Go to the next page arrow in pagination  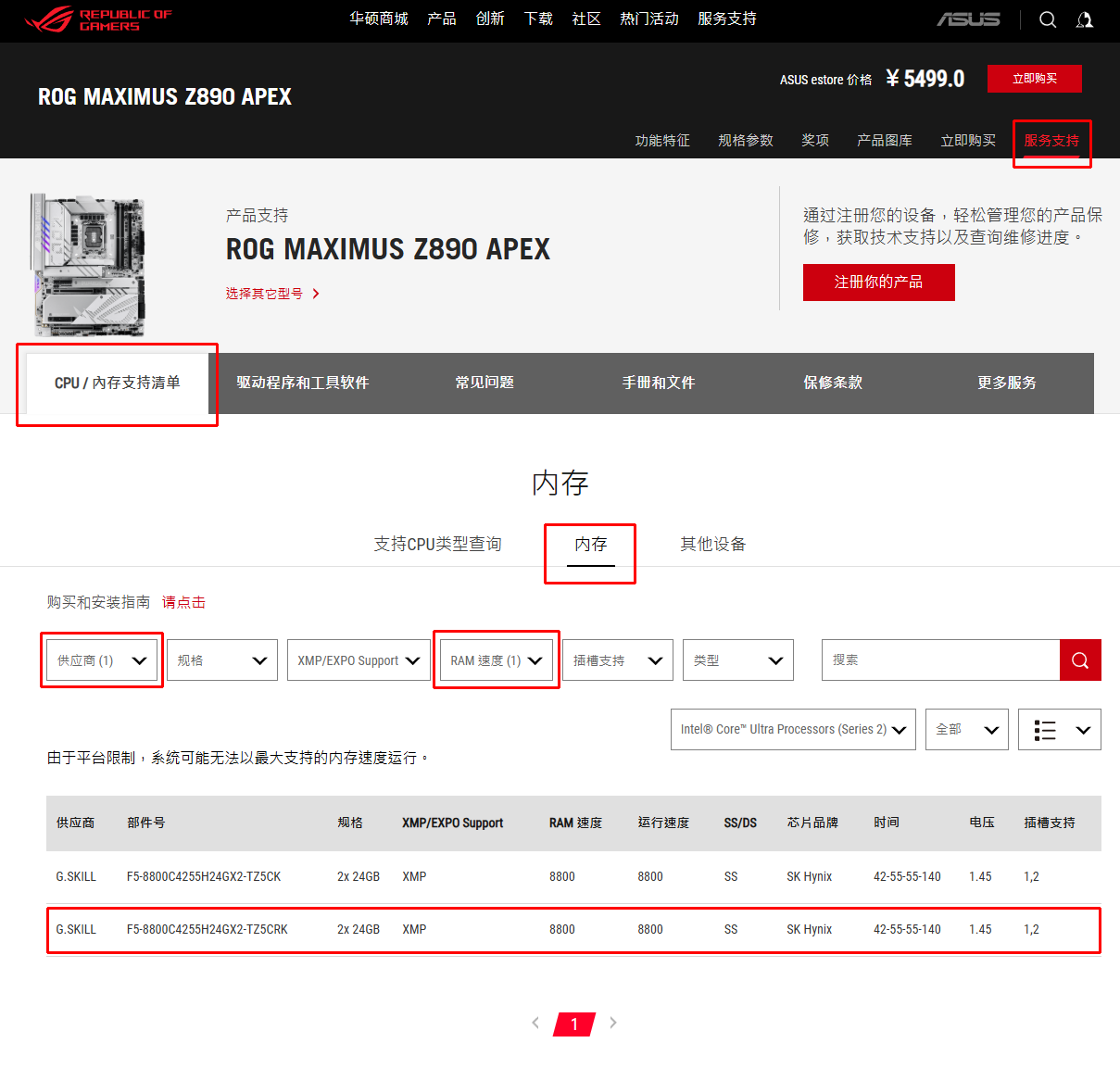[x=613, y=1023]
